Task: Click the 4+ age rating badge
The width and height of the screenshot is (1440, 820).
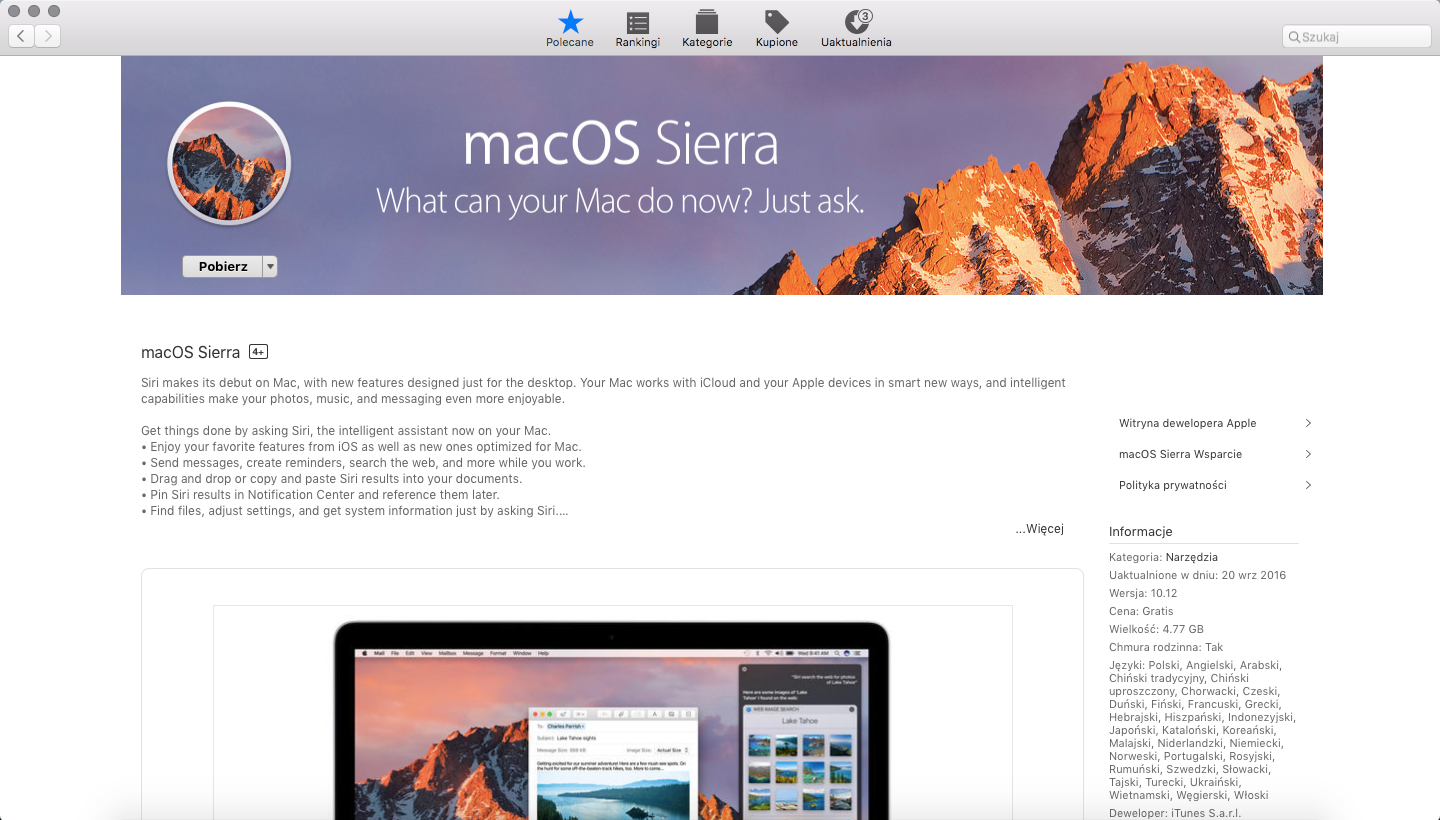Action: (258, 352)
